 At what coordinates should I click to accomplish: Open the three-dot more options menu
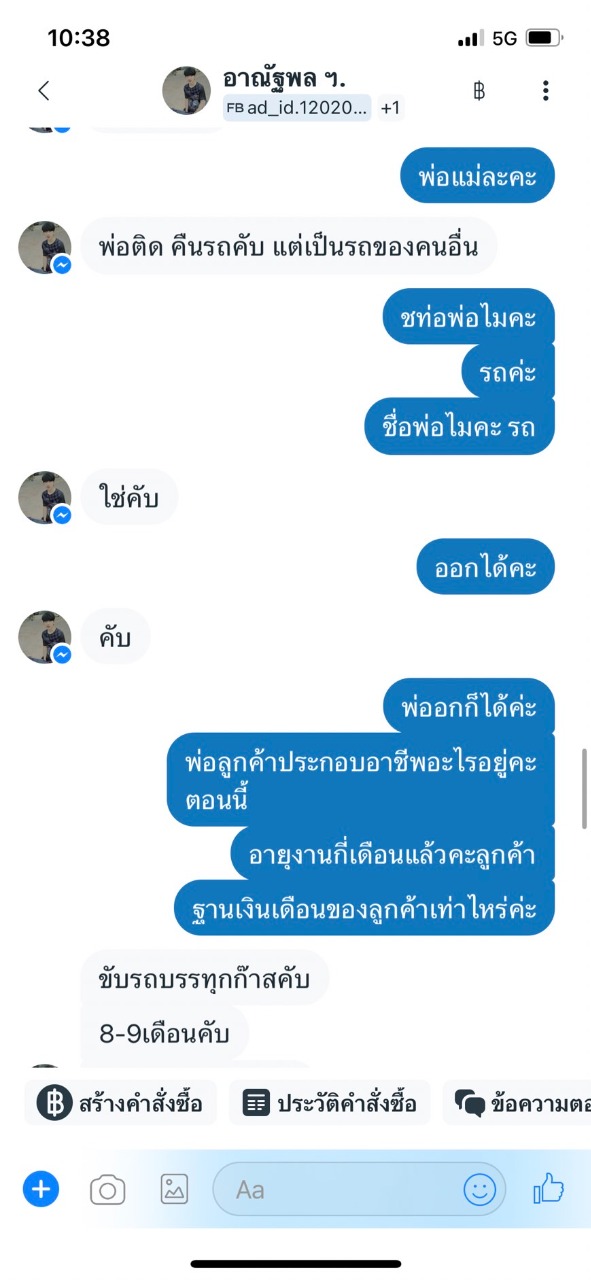tap(545, 91)
